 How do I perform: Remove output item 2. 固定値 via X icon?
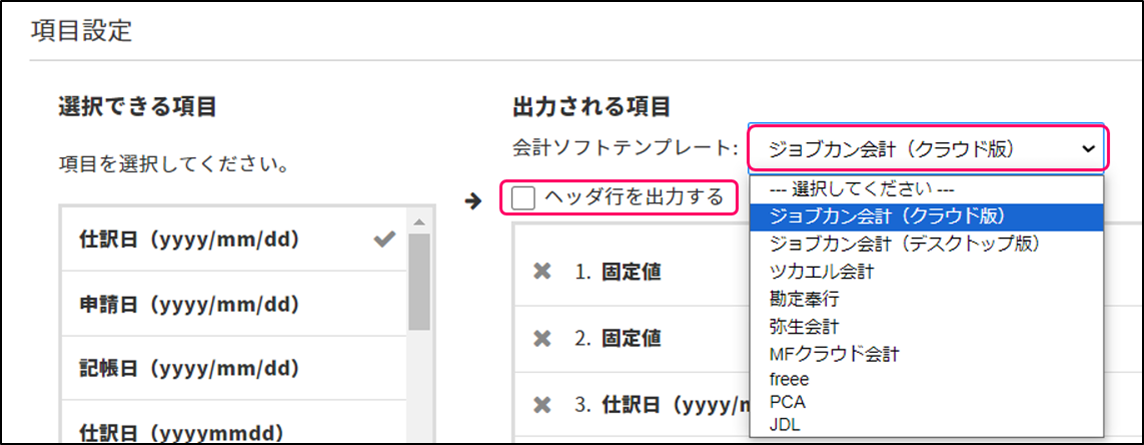coord(541,338)
